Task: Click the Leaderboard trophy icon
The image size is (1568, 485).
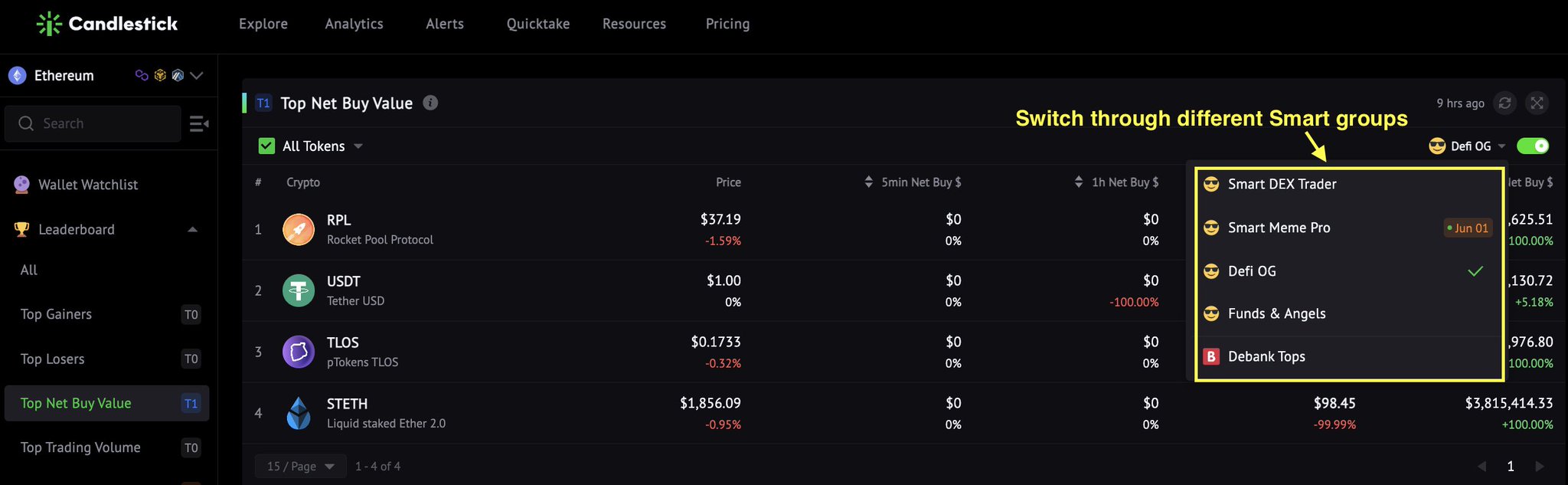Action: point(21,229)
